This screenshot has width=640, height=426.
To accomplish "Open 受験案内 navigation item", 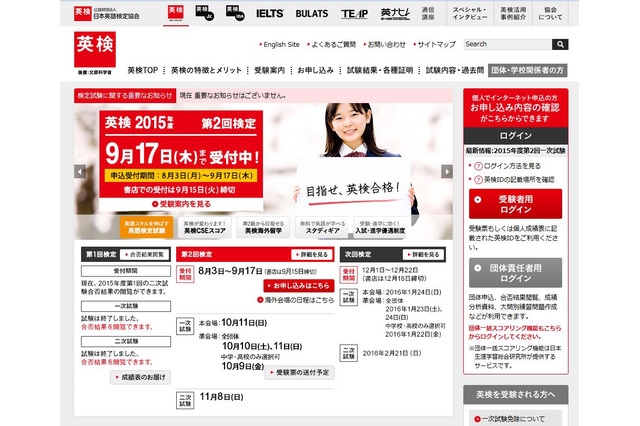I will click(269, 70).
